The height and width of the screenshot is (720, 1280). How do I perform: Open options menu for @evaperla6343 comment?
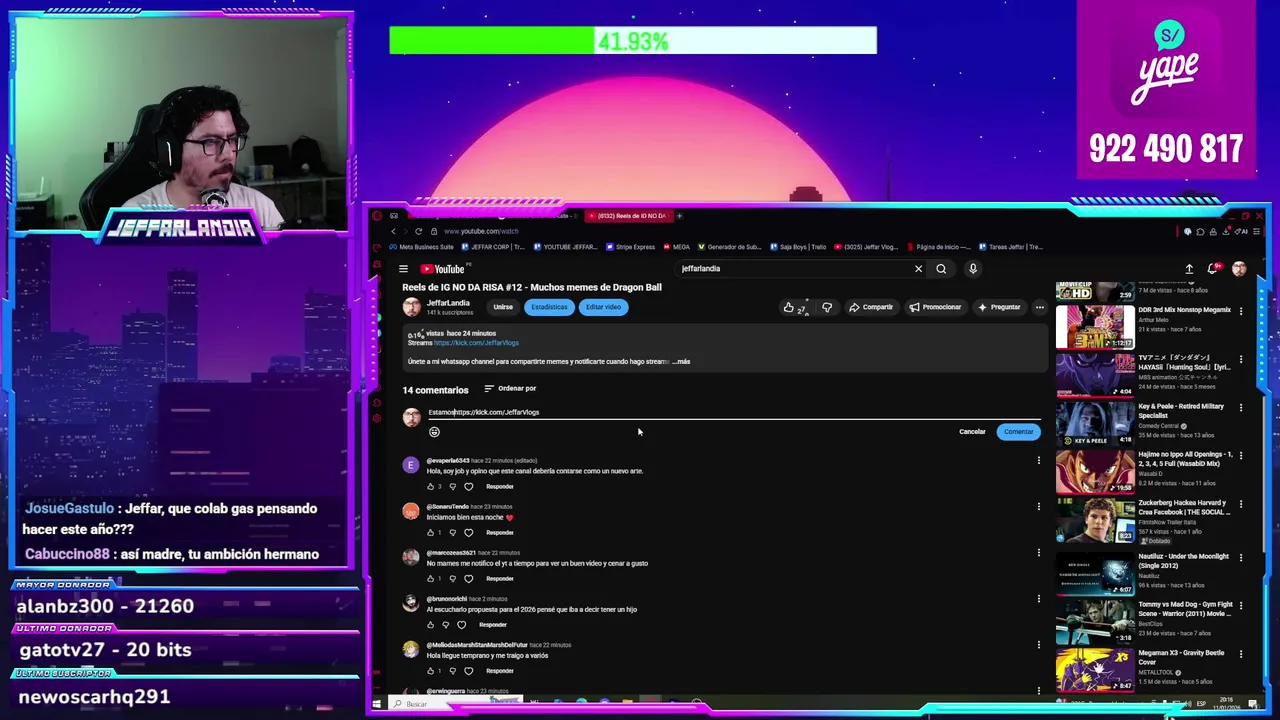(1038, 461)
